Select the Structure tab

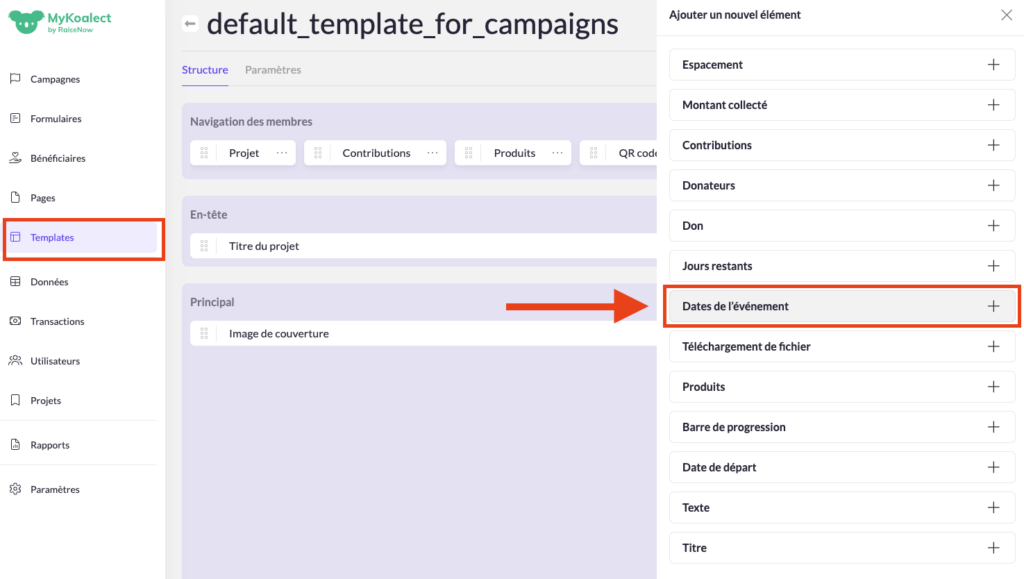coord(204,70)
